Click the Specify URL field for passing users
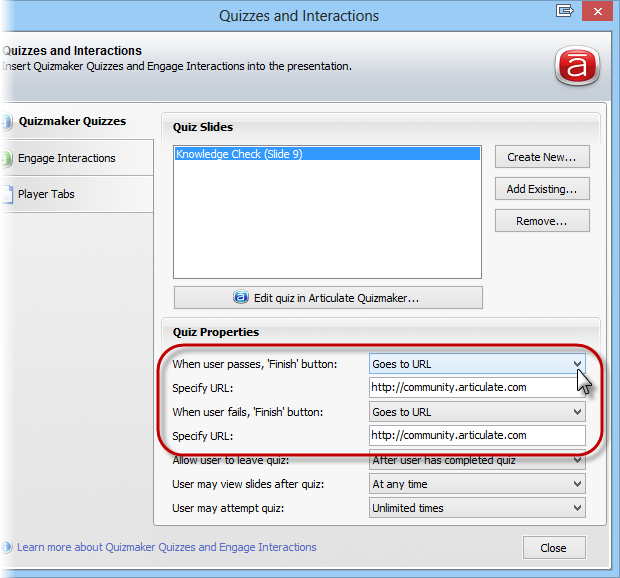Screen dimensions: 620x578 pos(477,387)
